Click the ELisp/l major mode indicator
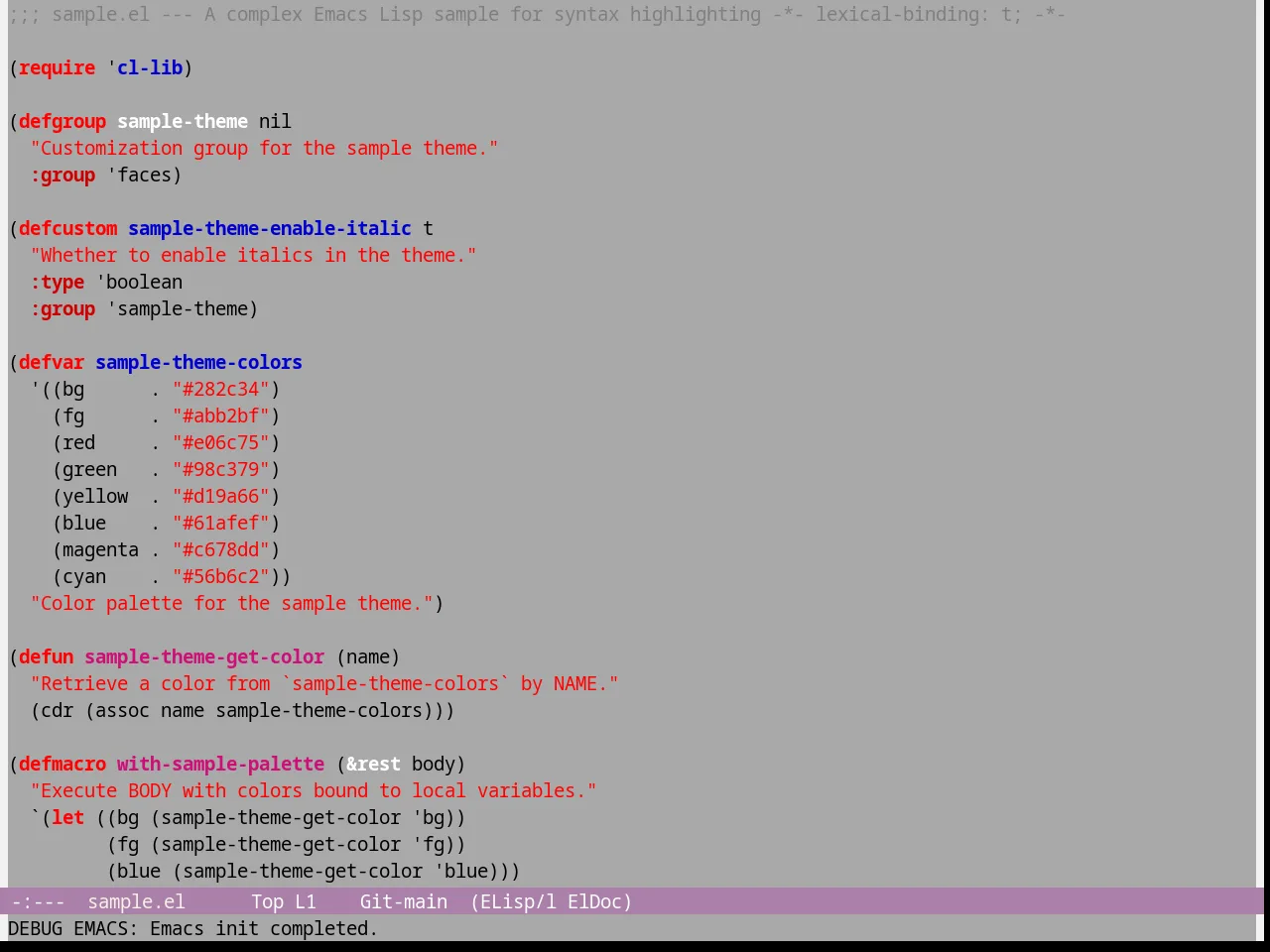The width and height of the screenshot is (1270, 952). pyautogui.click(x=513, y=901)
